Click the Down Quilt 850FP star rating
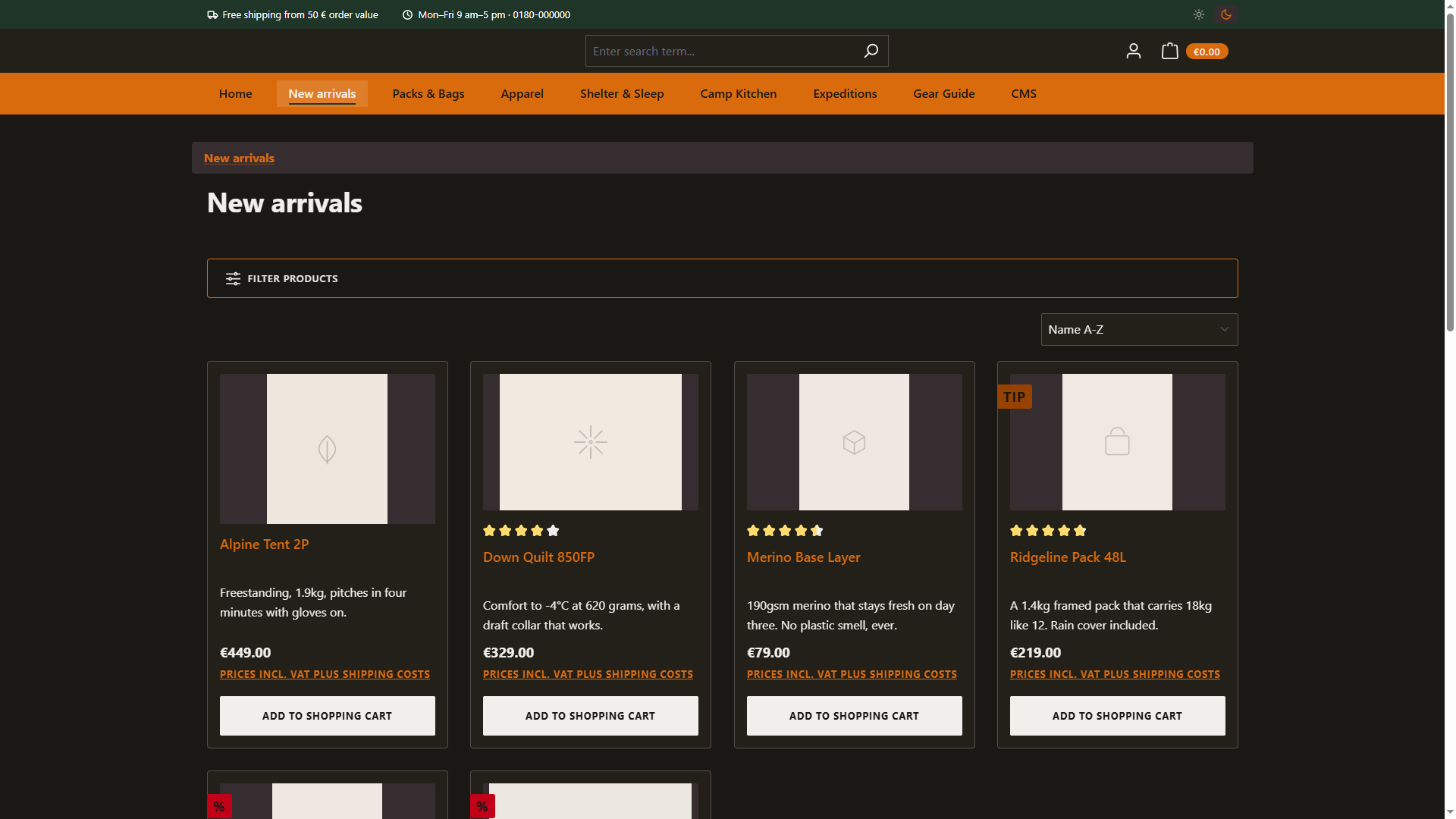 coord(521,531)
